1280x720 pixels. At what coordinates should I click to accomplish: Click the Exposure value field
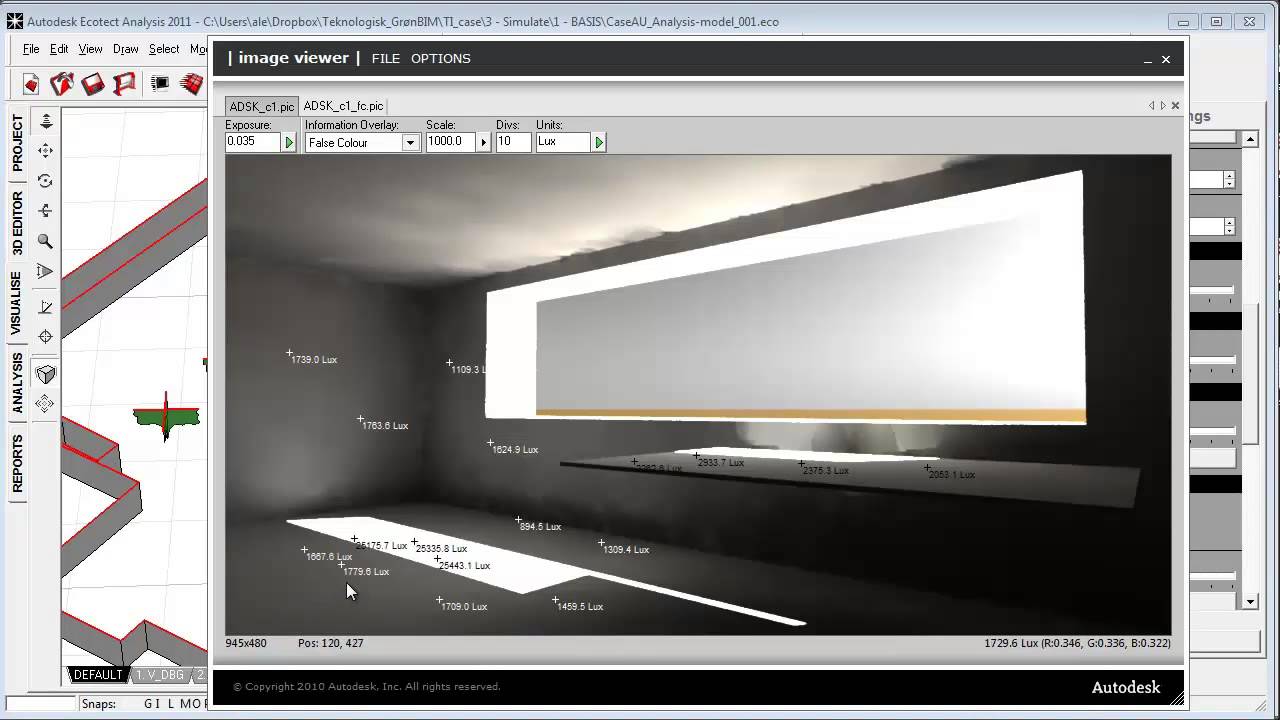point(254,142)
